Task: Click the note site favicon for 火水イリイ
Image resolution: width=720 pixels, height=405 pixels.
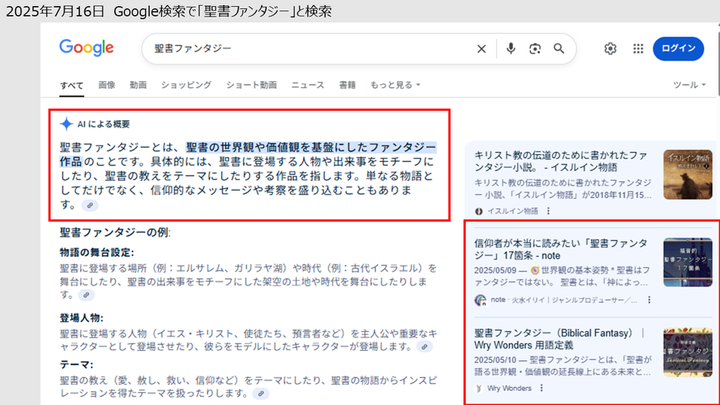Action: [480, 300]
